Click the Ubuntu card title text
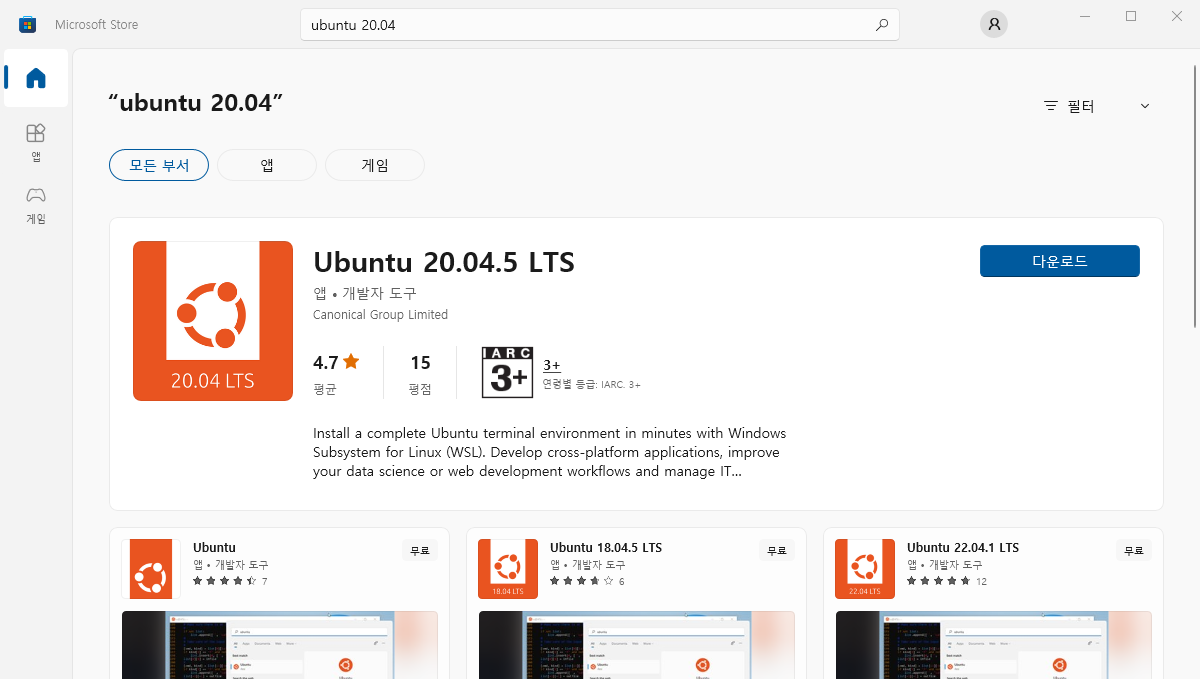The image size is (1200, 679). click(x=214, y=548)
